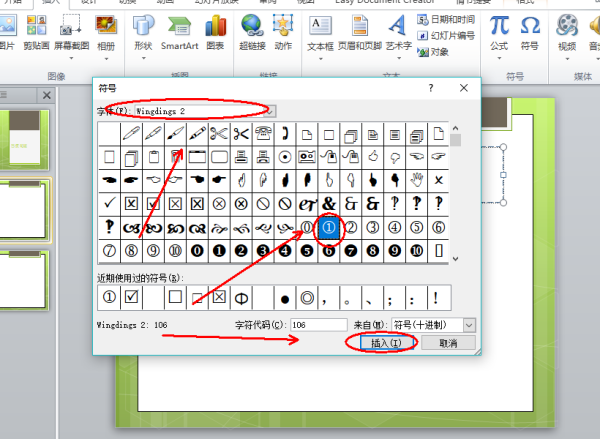Expand the 公式 dropdown arrow
Screen dimensions: 600x439
(x=500, y=58)
